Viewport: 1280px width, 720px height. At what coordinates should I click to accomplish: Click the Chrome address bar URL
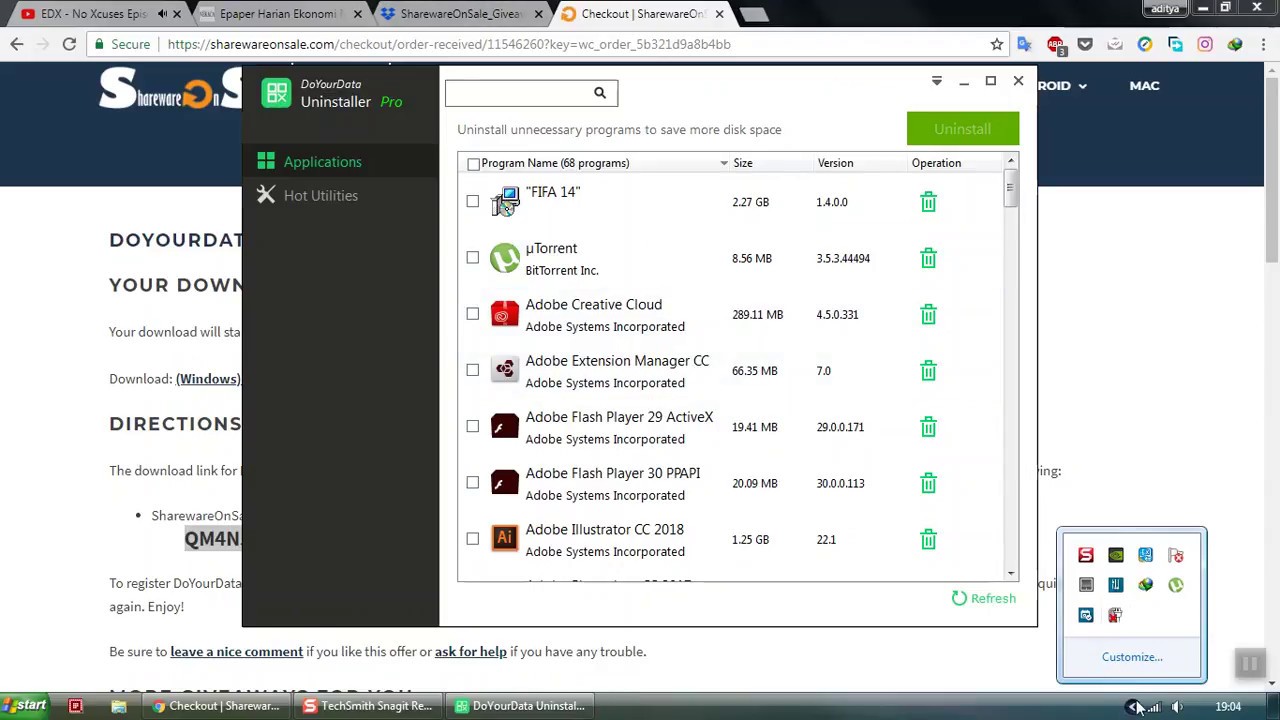pyautogui.click(x=449, y=44)
